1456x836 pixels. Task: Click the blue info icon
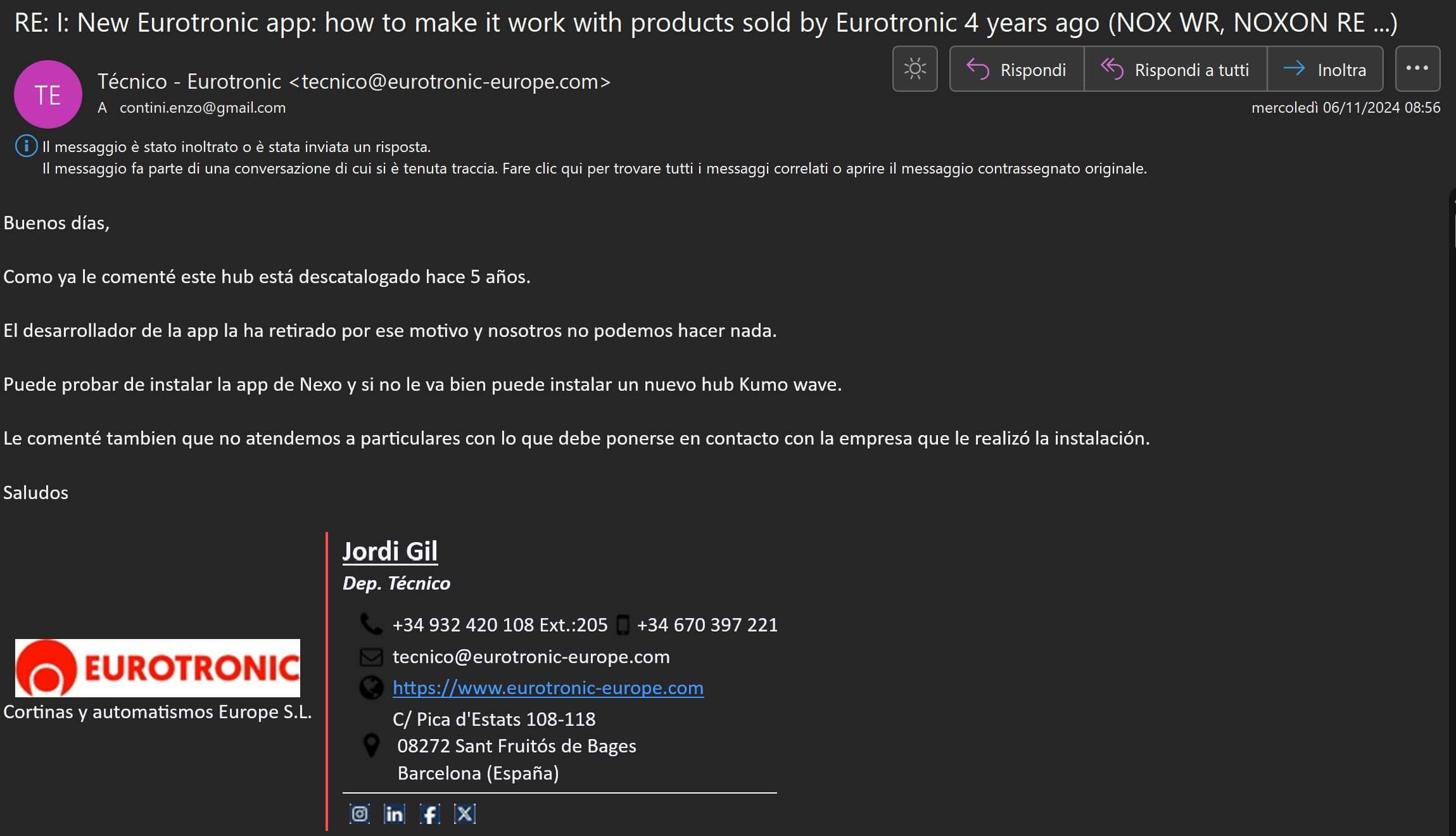(x=26, y=146)
